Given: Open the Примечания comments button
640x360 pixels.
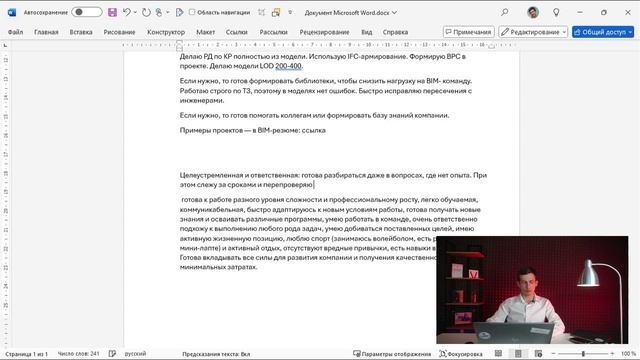Looking at the screenshot, I should point(469,32).
